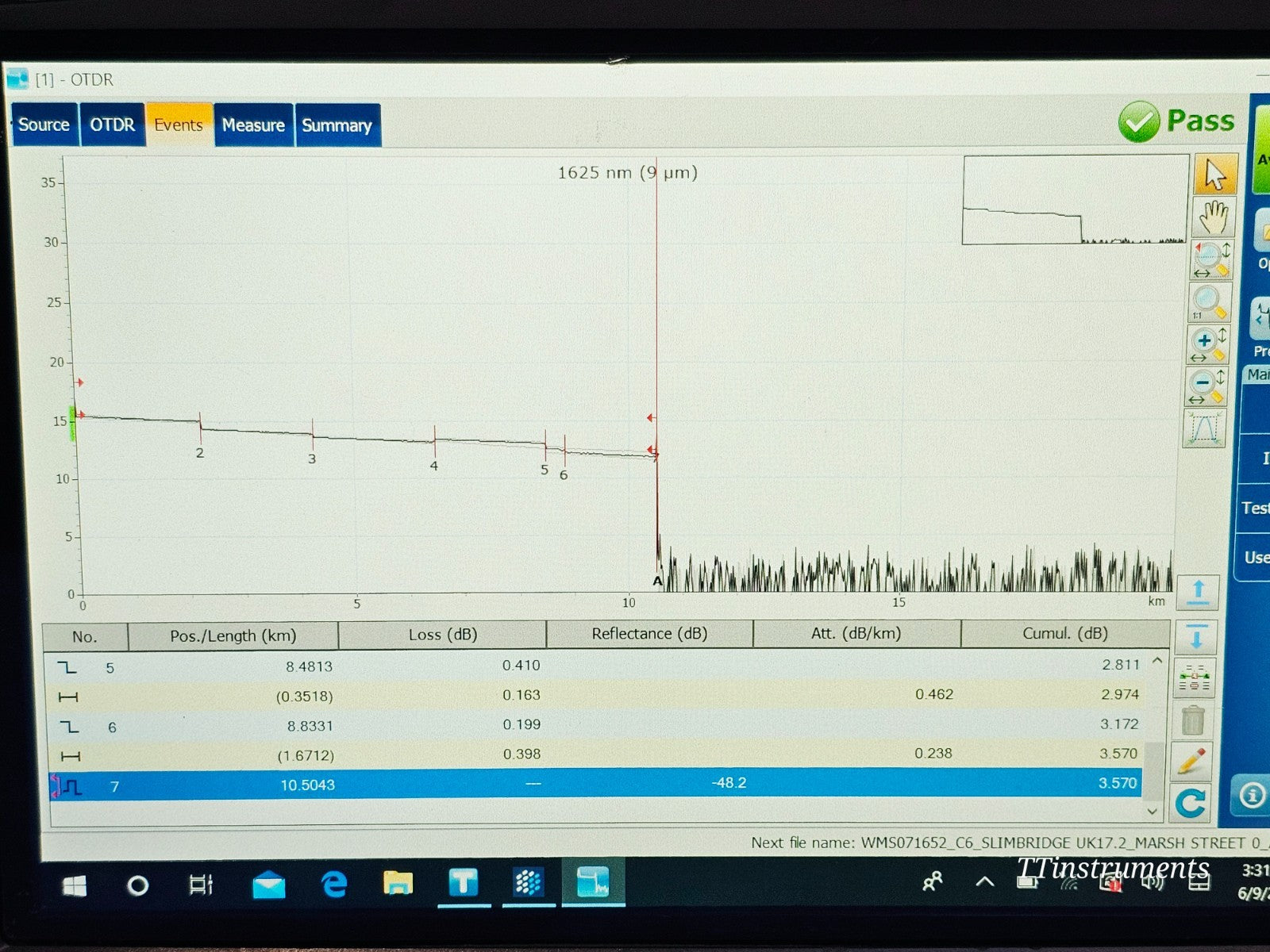Image resolution: width=1270 pixels, height=952 pixels.
Task: Select highlighted event 7 at 10.5043 km
Action: 595,785
